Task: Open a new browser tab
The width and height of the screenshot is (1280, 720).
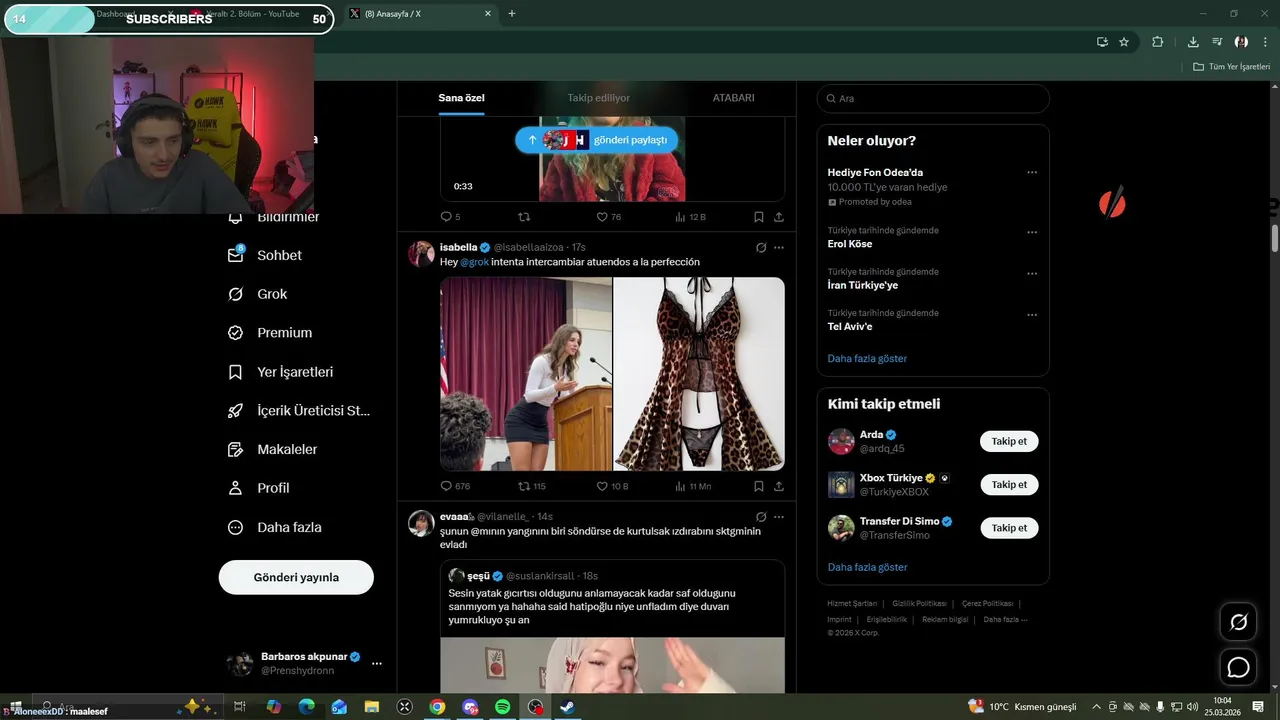Action: pyautogui.click(x=512, y=14)
